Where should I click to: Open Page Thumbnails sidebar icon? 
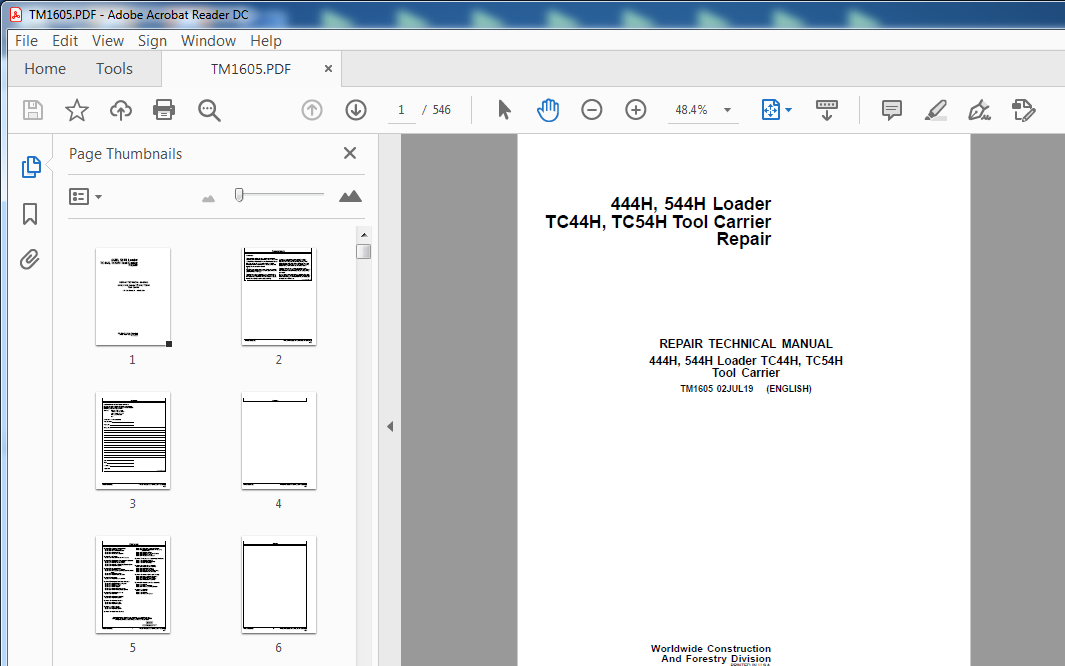[x=31, y=167]
